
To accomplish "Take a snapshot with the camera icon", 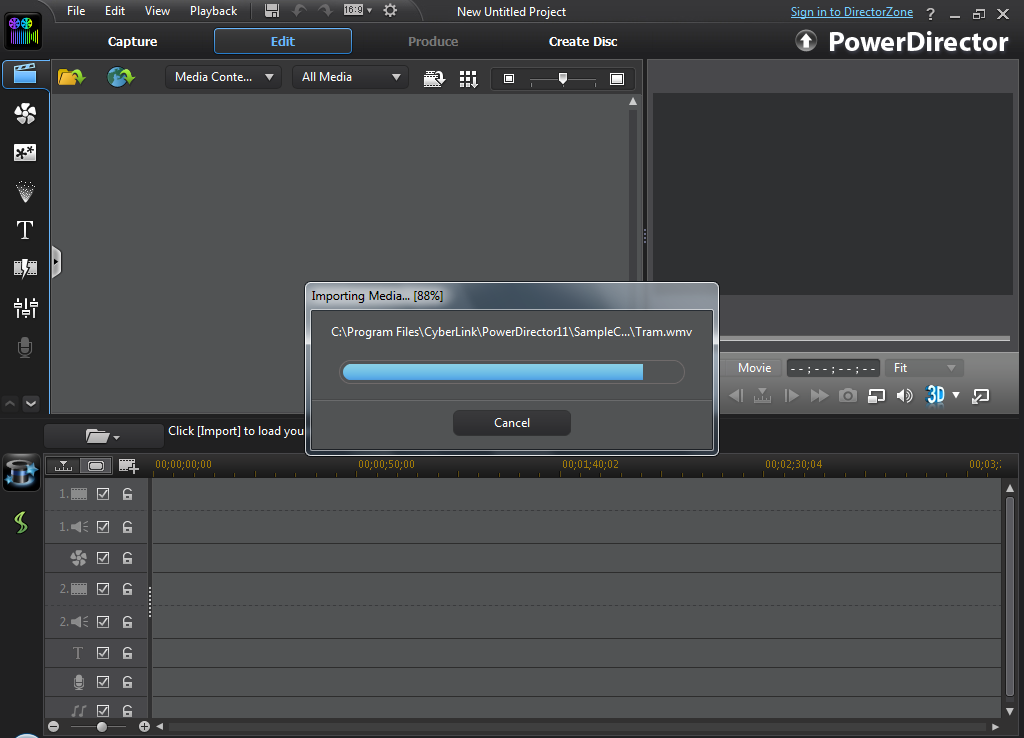I will pyautogui.click(x=848, y=395).
